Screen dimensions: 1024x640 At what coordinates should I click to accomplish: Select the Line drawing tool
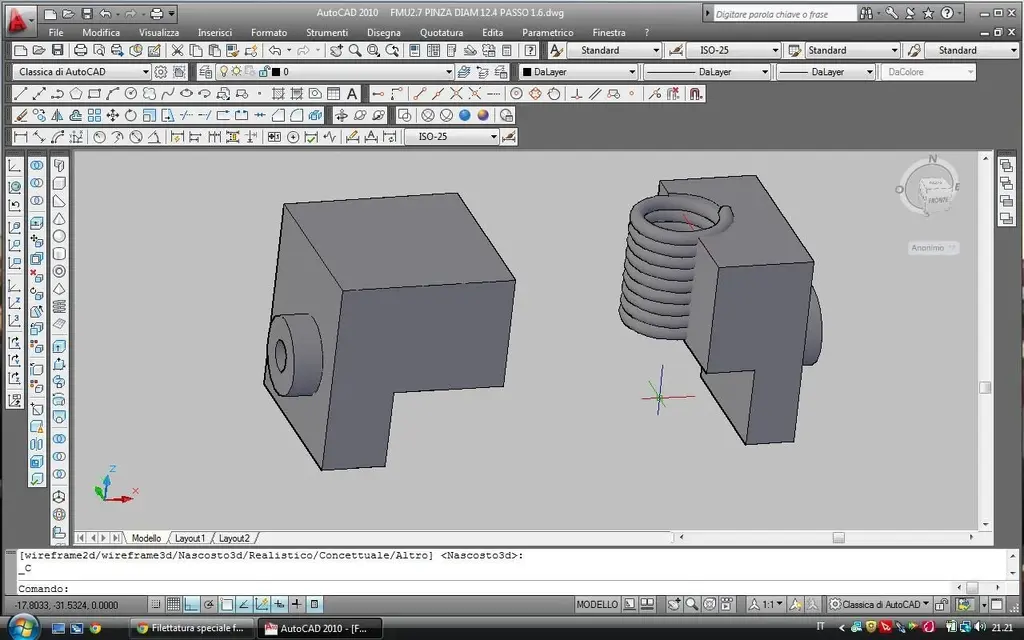point(21,93)
